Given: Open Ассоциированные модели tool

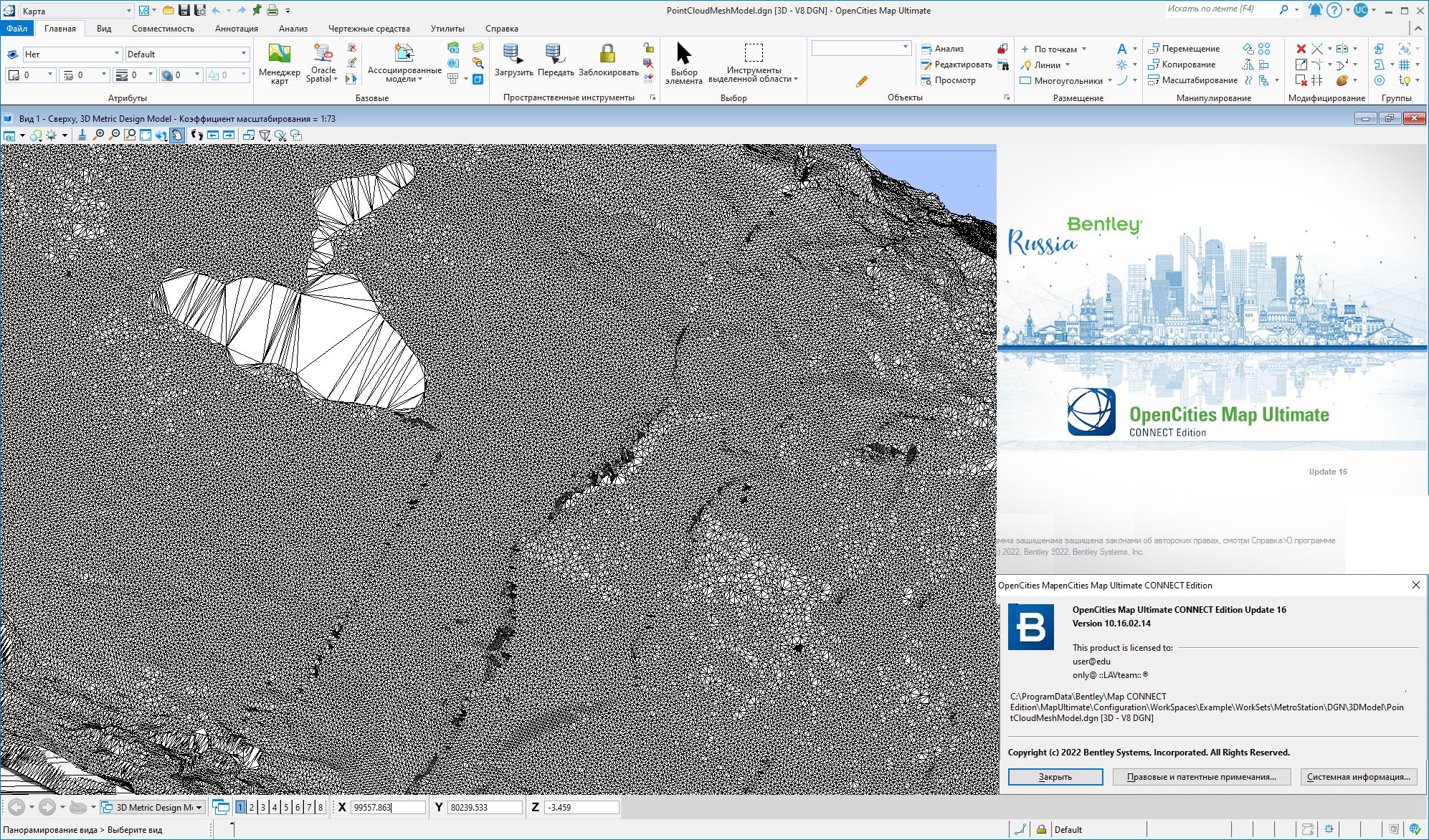Looking at the screenshot, I should tap(404, 64).
